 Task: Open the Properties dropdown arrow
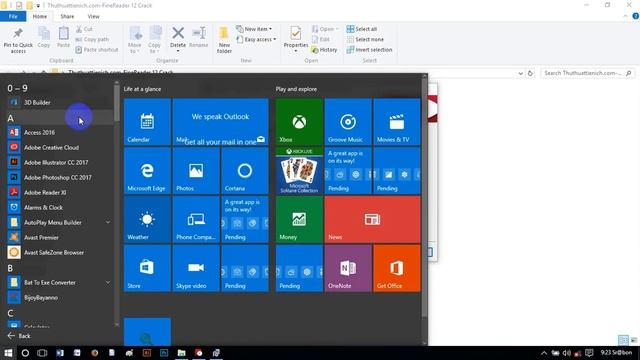tap(296, 51)
